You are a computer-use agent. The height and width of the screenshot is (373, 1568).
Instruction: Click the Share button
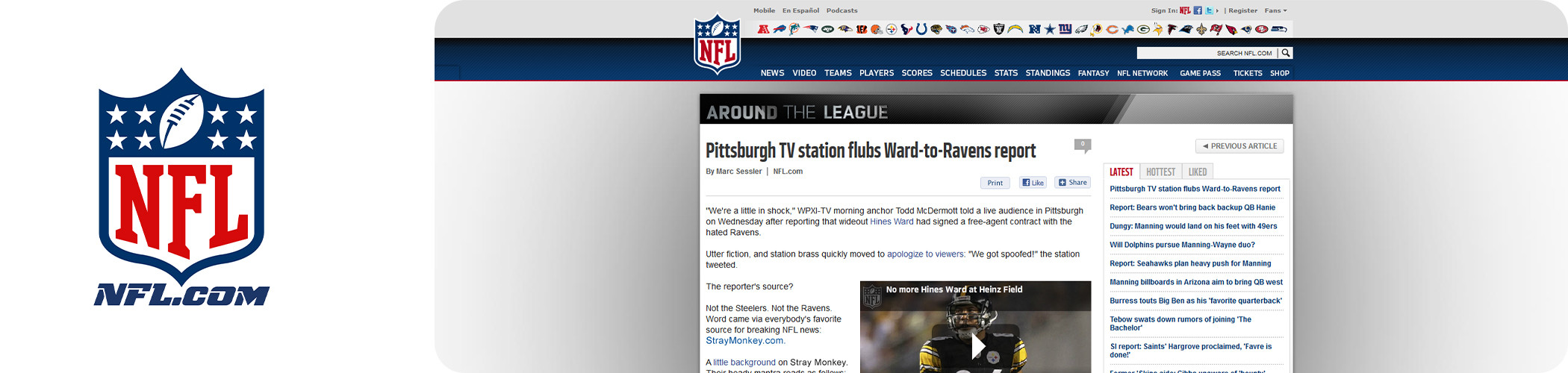[1073, 182]
